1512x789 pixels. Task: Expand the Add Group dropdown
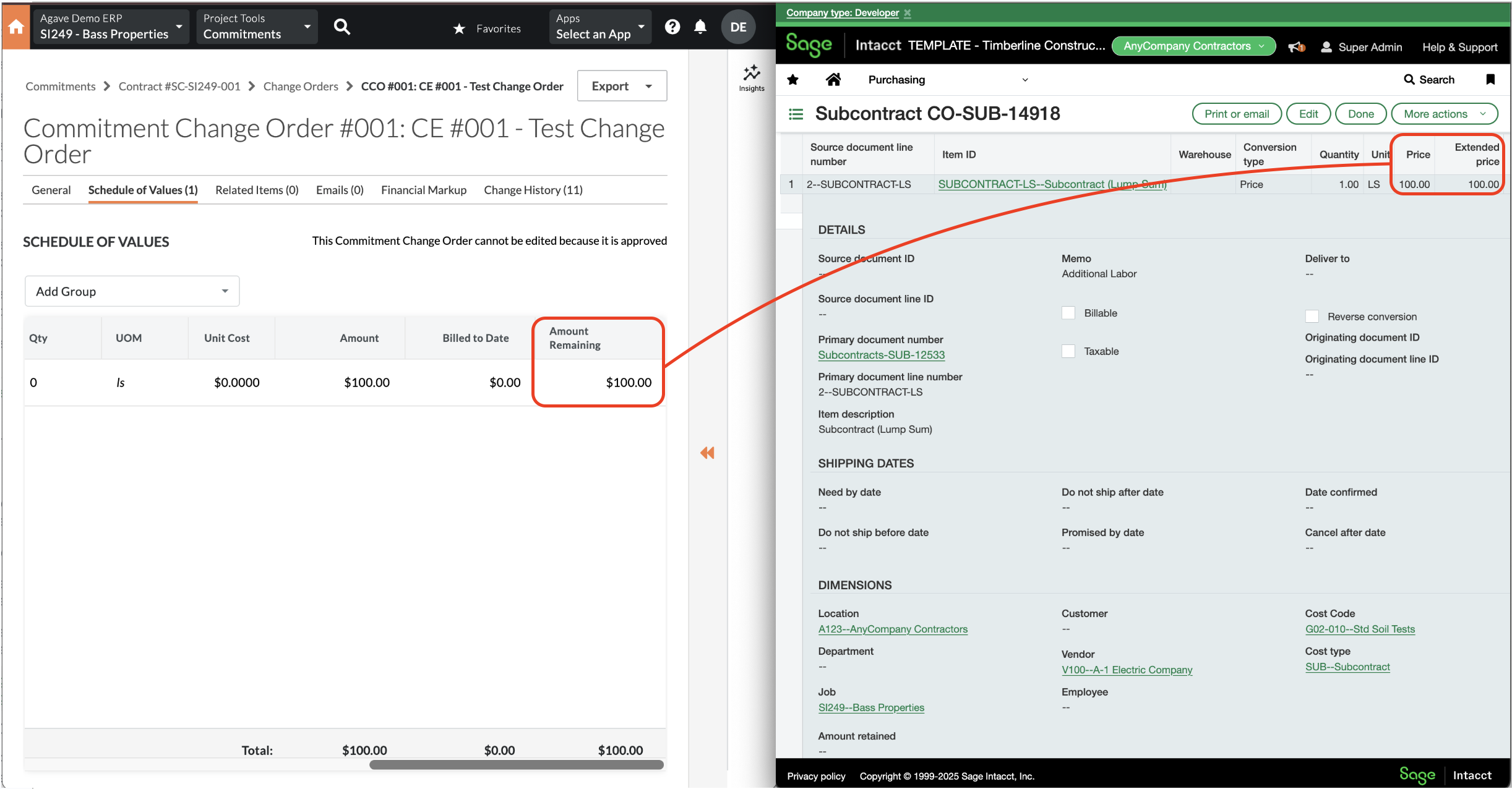coord(131,291)
